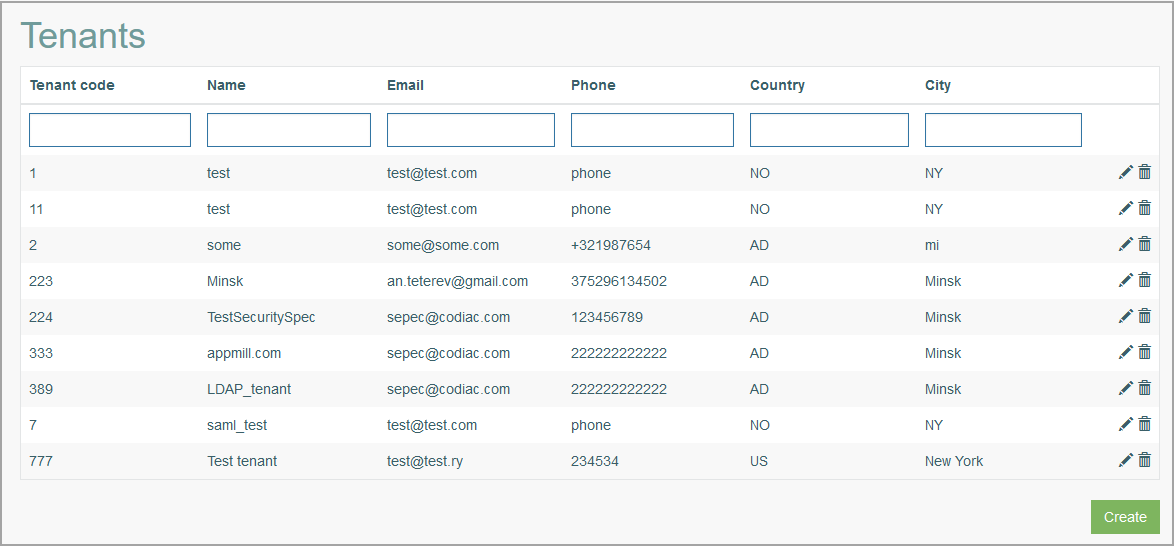Activate the Phone filter field
Viewport: 1174px width, 546px height.
pos(652,130)
